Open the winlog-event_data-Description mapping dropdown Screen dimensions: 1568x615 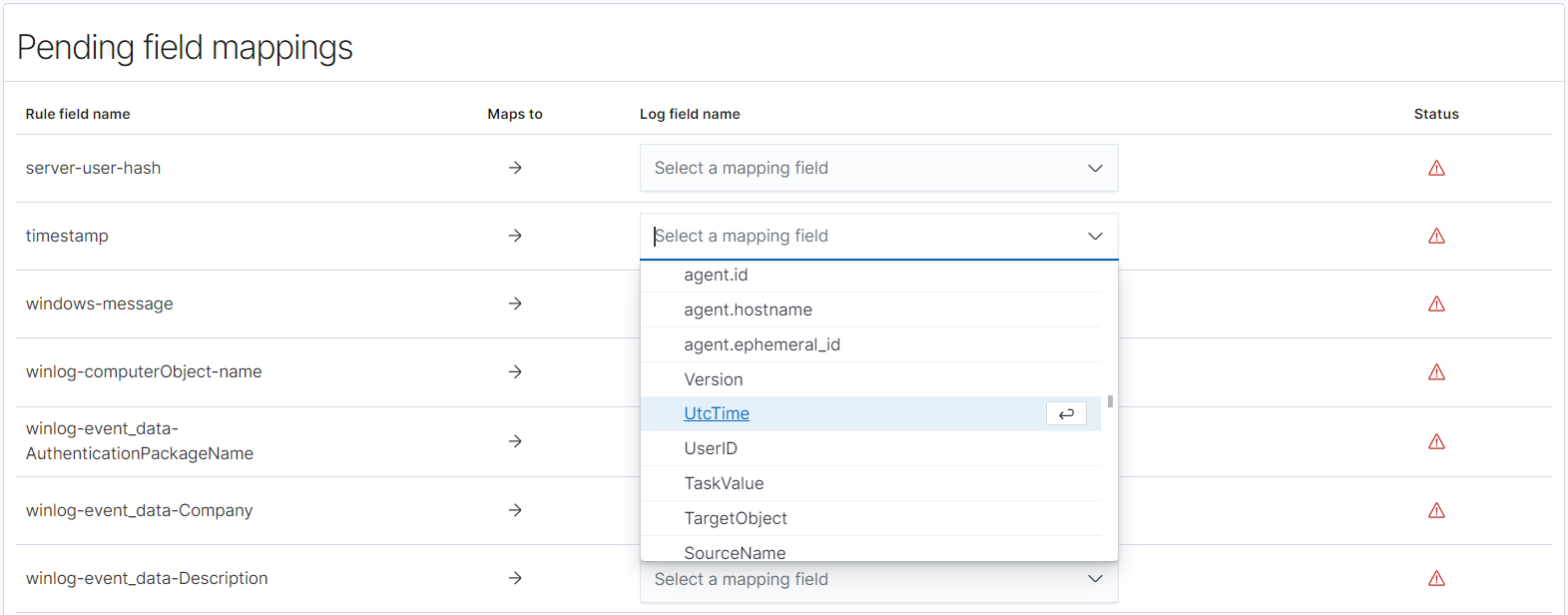[878, 580]
